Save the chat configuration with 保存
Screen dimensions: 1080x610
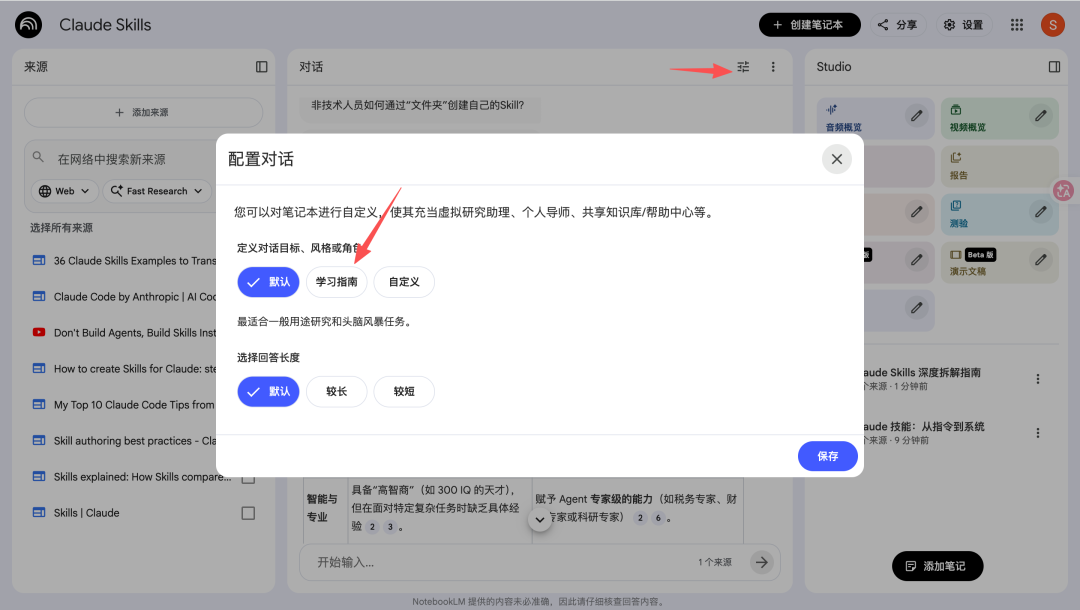[827, 456]
